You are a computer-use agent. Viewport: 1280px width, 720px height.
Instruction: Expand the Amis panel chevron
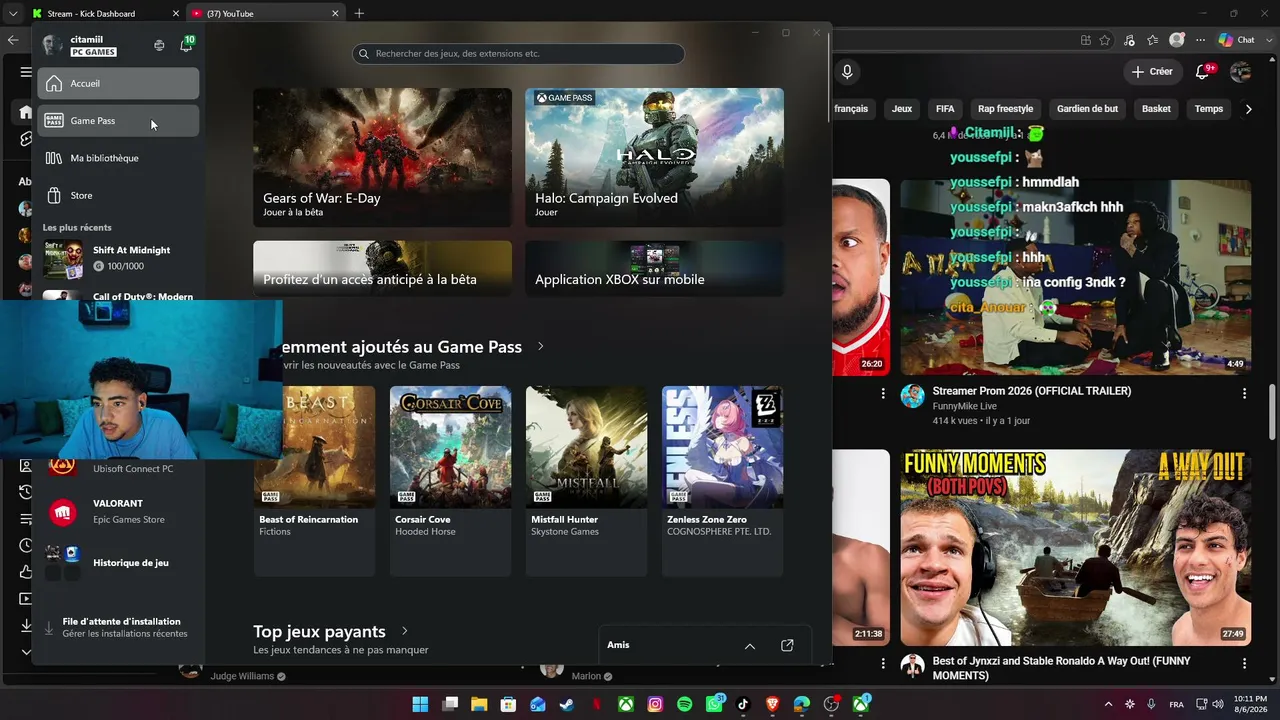click(x=750, y=646)
